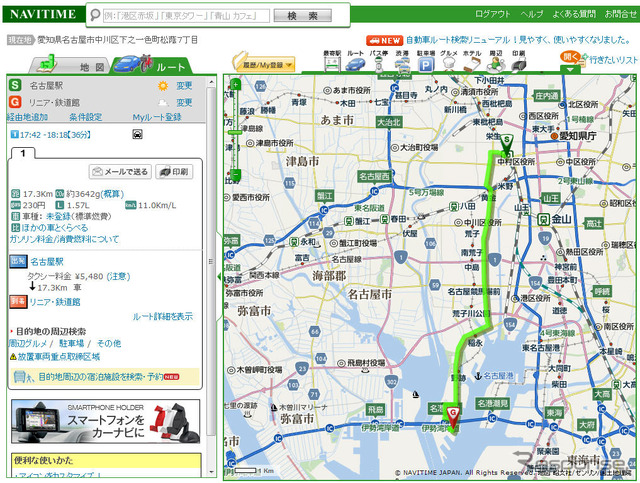Click the 自動車ルート検索リニューアル announcement link
The image size is (640, 483).
click(x=519, y=40)
